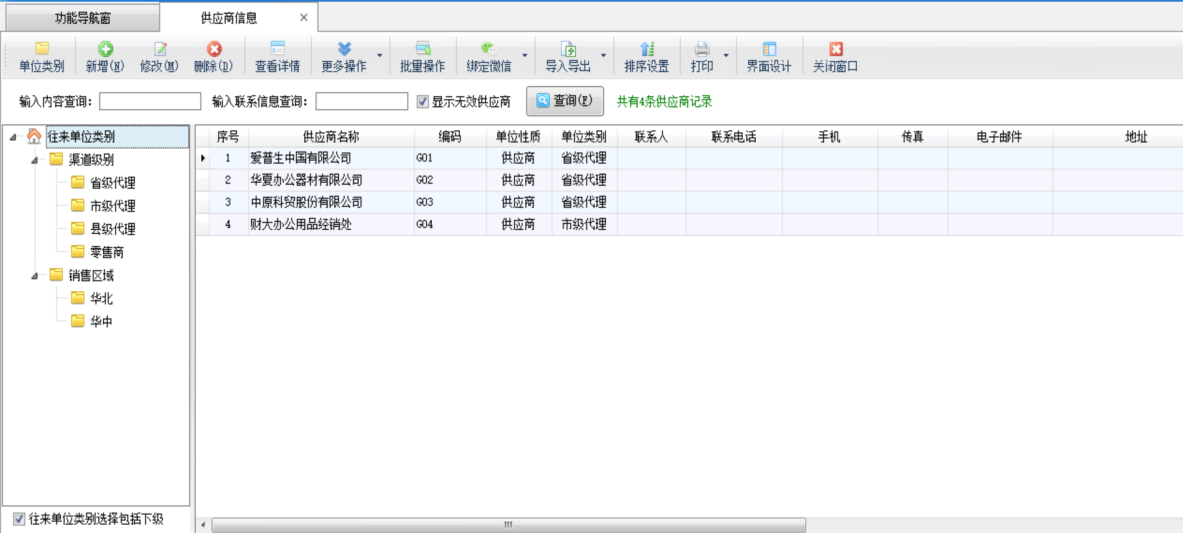The height and width of the screenshot is (533, 1183).
Task: Collapse the 销售区域 tree node
Action: (34, 276)
